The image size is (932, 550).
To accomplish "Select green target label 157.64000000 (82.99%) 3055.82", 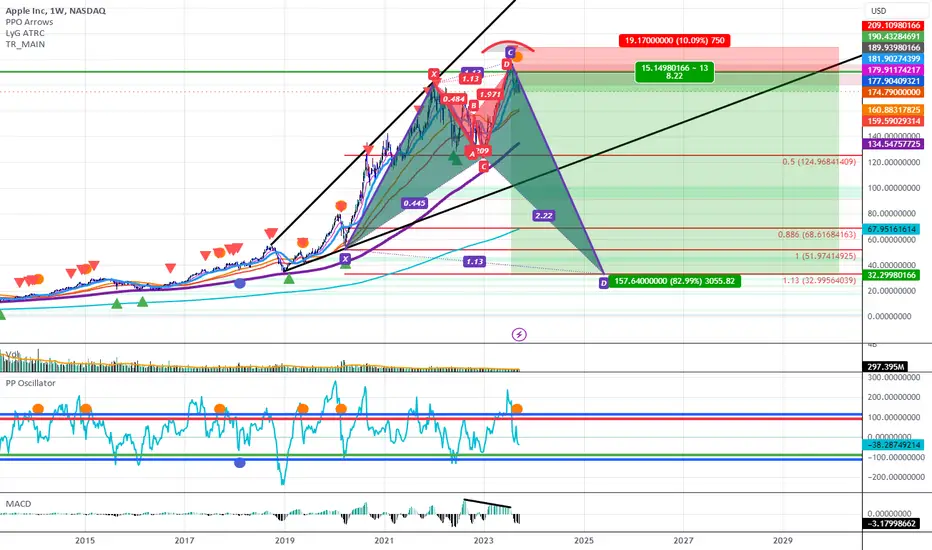I will coord(675,281).
